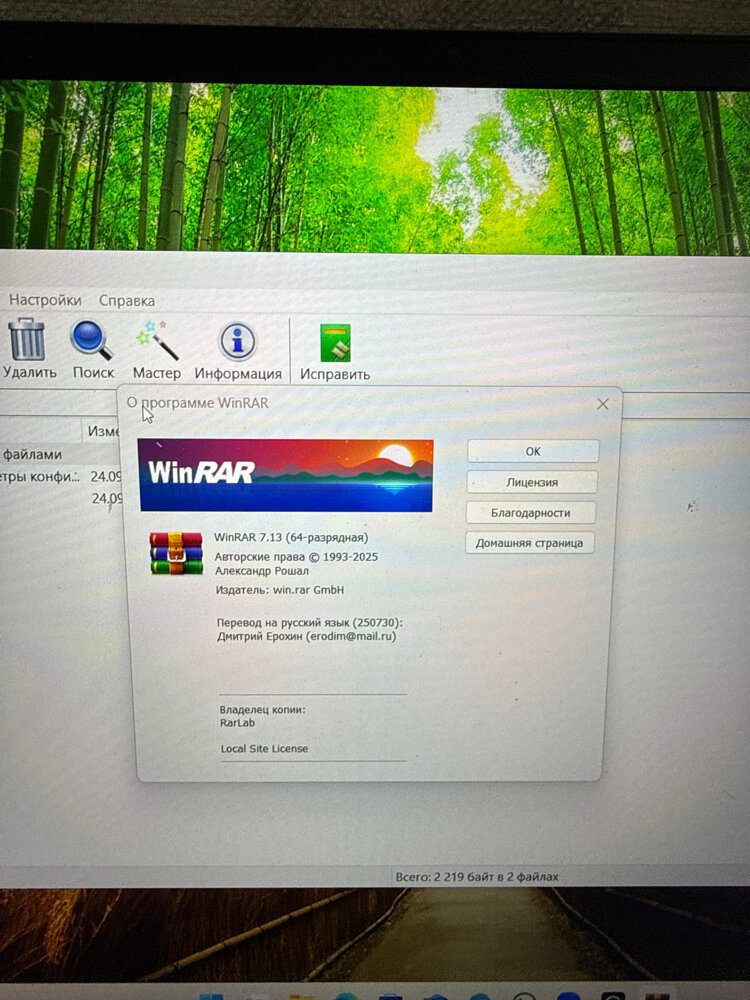
Task: Click the Изме... column header in file list
Action: pyautogui.click(x=101, y=431)
